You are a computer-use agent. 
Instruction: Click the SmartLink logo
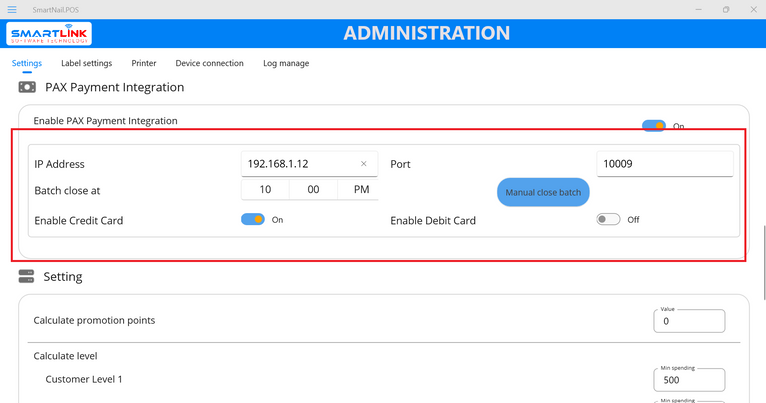pos(50,34)
